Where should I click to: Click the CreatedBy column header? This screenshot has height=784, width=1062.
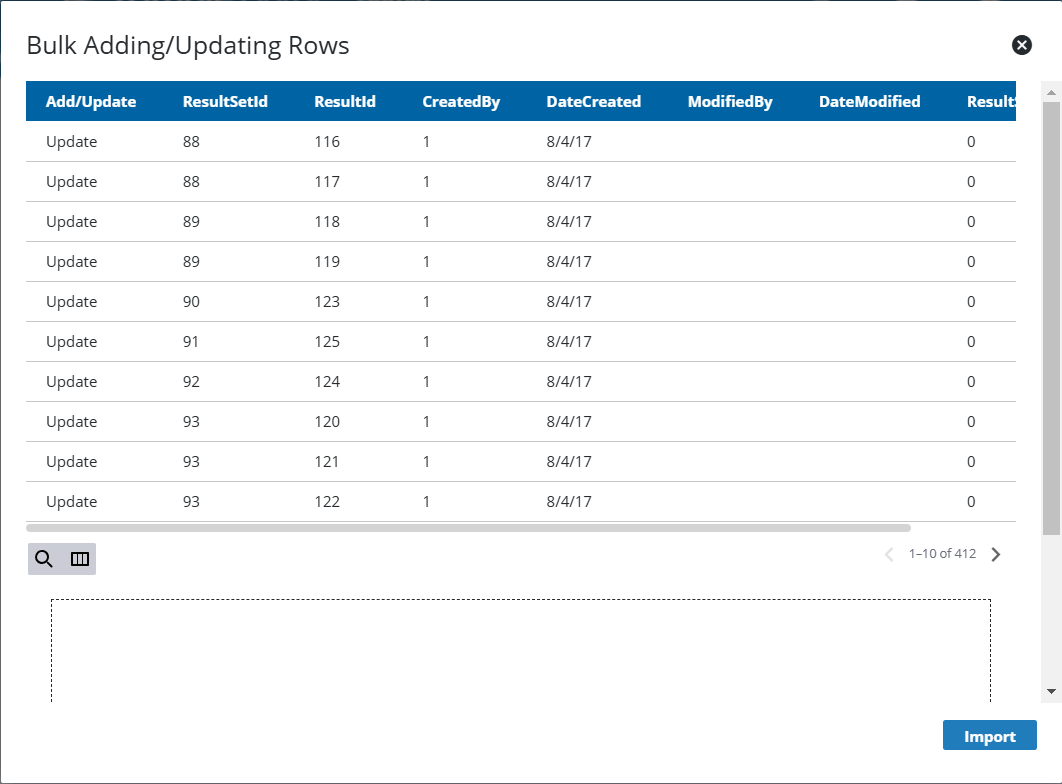(x=461, y=101)
